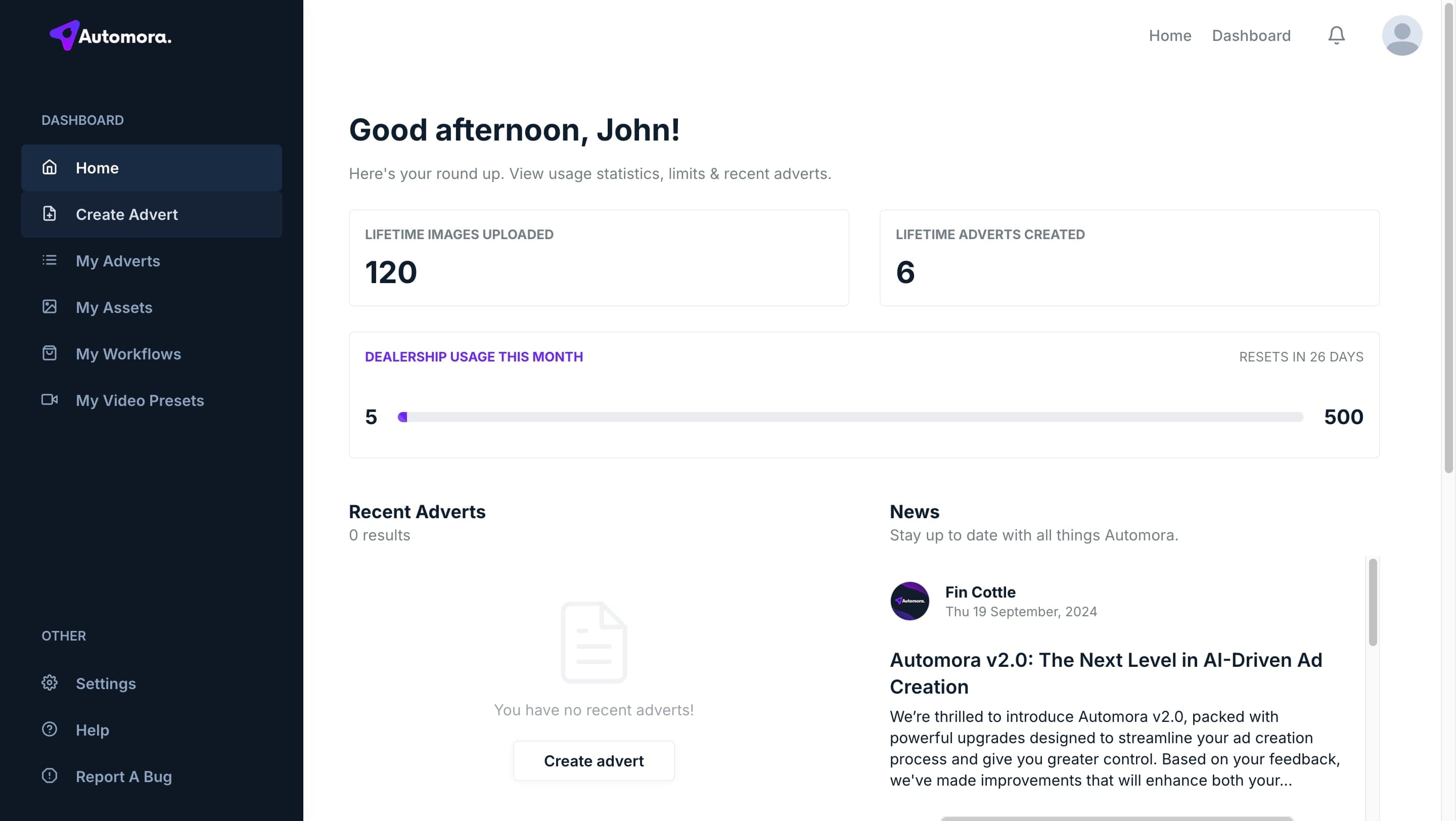Screen dimensions: 1456x821
Task: Click the Report A Bug alert icon
Action: tap(50, 775)
